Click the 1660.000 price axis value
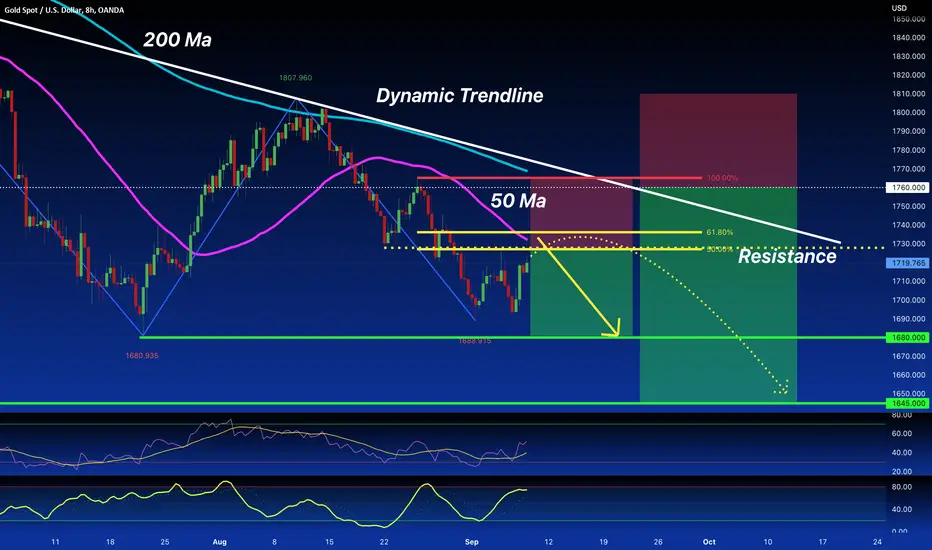Screen dimensions: 932x550 point(909,375)
